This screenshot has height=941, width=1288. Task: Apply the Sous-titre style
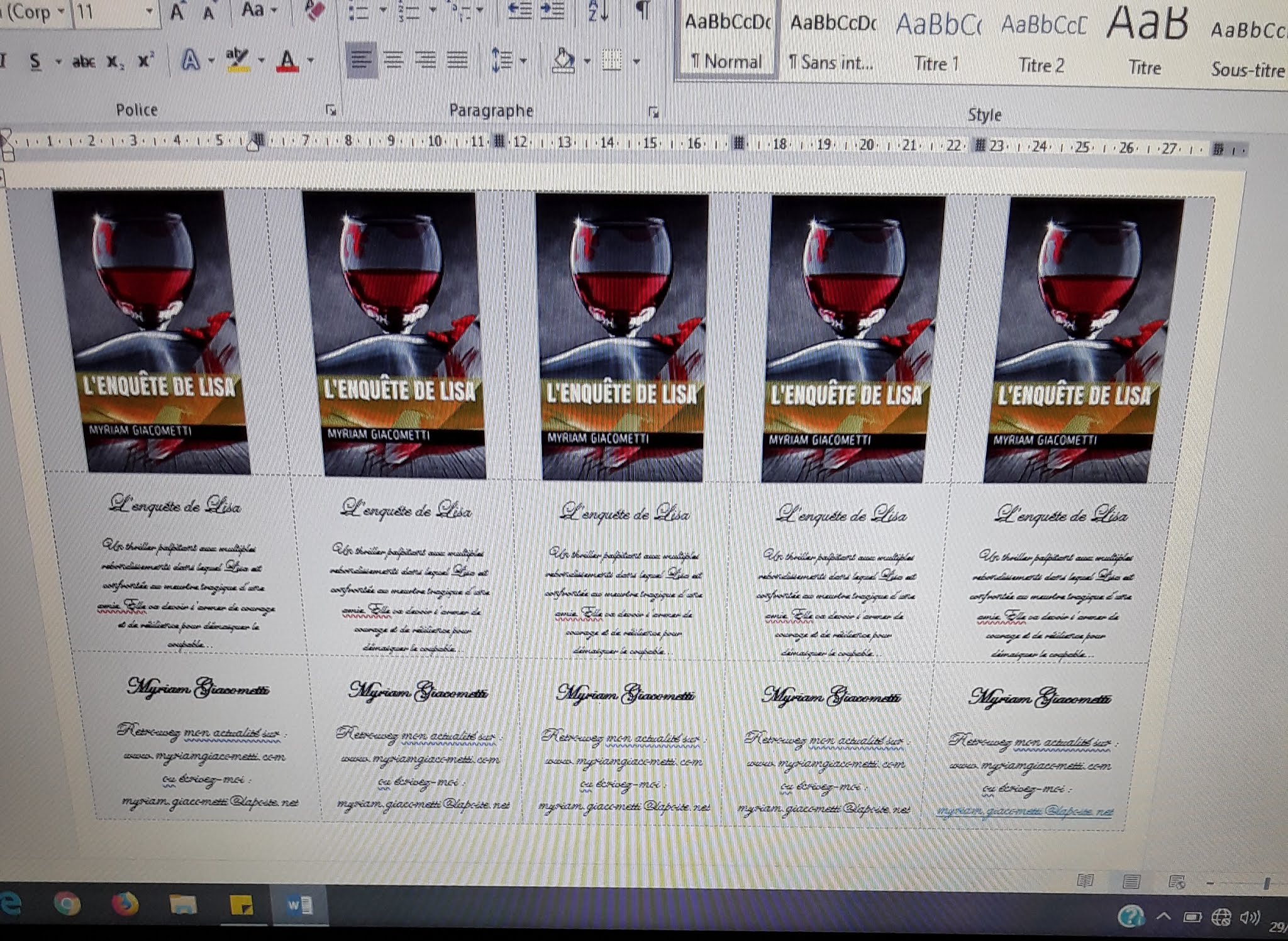click(x=1248, y=48)
